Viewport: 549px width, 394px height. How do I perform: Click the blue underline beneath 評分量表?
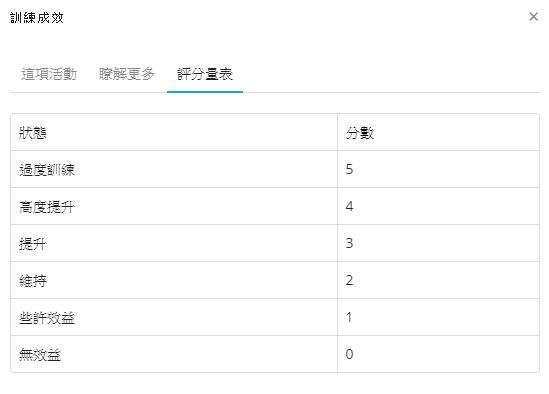click(205, 92)
